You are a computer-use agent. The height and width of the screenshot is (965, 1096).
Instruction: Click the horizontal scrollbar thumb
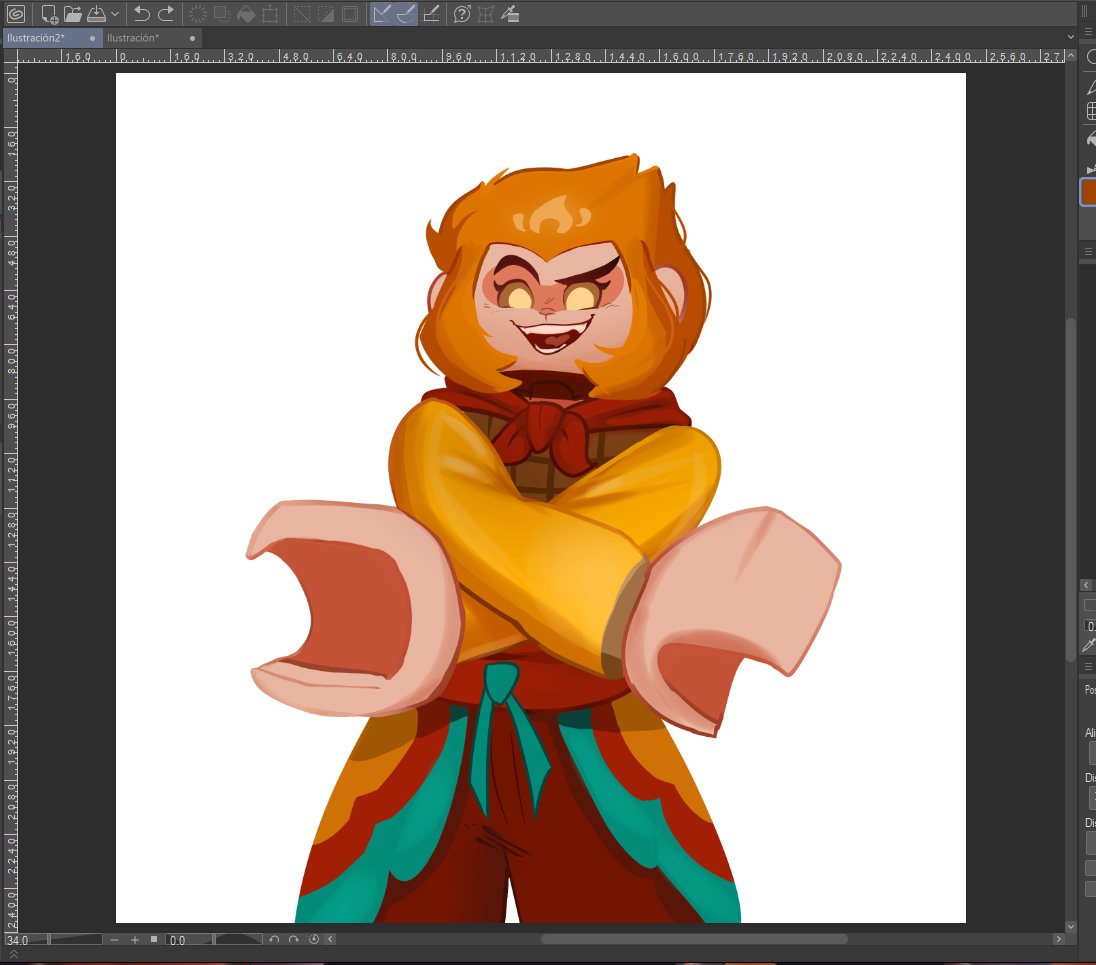pyautogui.click(x=694, y=939)
